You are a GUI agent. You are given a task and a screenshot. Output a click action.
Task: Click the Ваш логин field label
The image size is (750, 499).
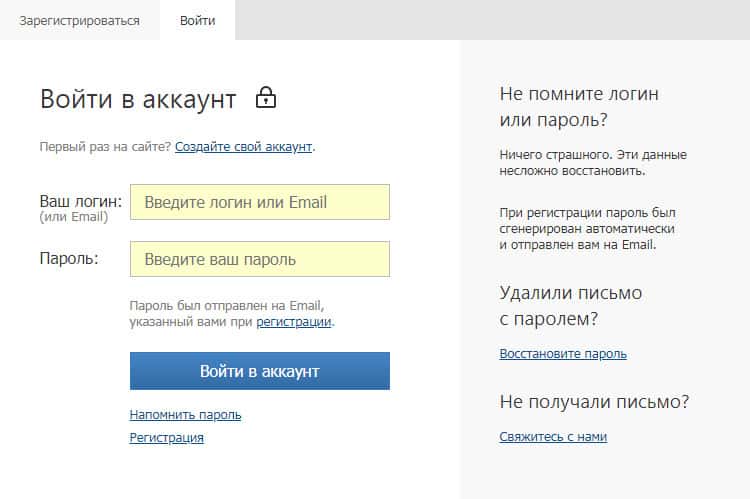80,202
